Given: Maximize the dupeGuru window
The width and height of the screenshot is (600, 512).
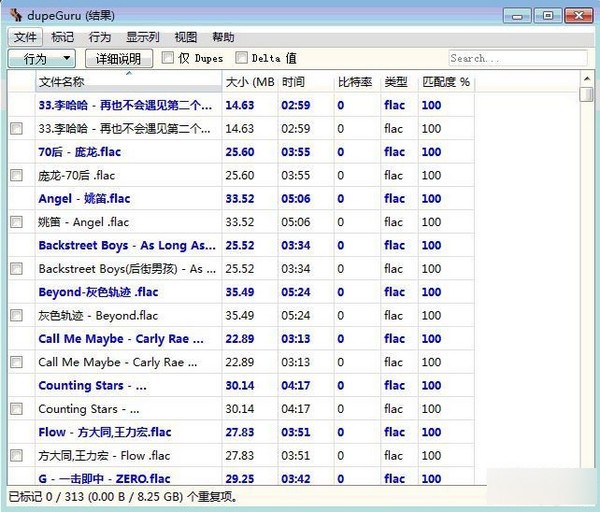Looking at the screenshot, I should [x=546, y=15].
